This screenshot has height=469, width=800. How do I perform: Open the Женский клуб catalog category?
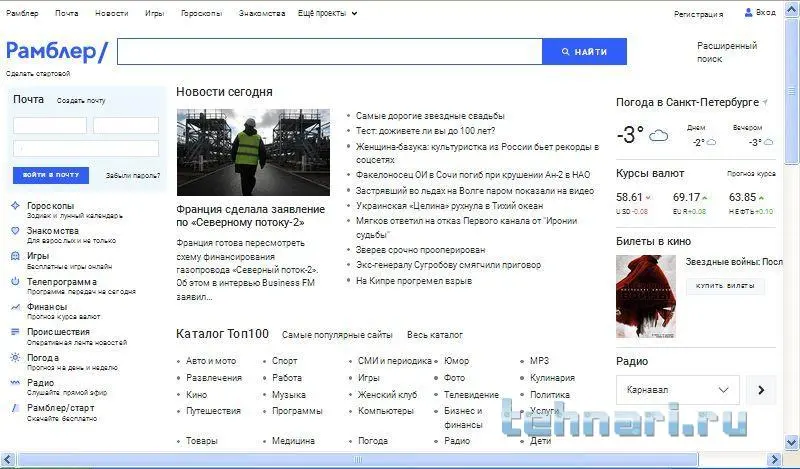pyautogui.click(x=387, y=394)
